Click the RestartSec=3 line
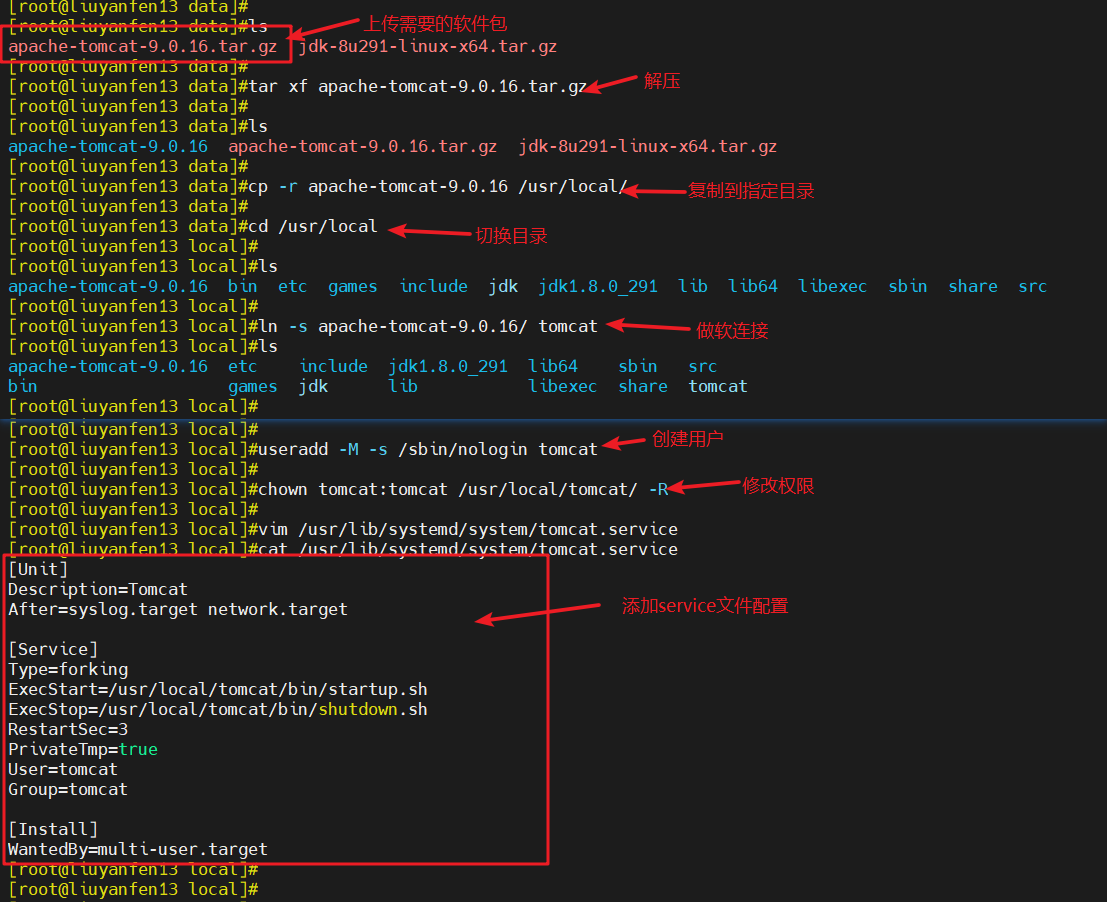This screenshot has height=902, width=1107. (x=68, y=729)
